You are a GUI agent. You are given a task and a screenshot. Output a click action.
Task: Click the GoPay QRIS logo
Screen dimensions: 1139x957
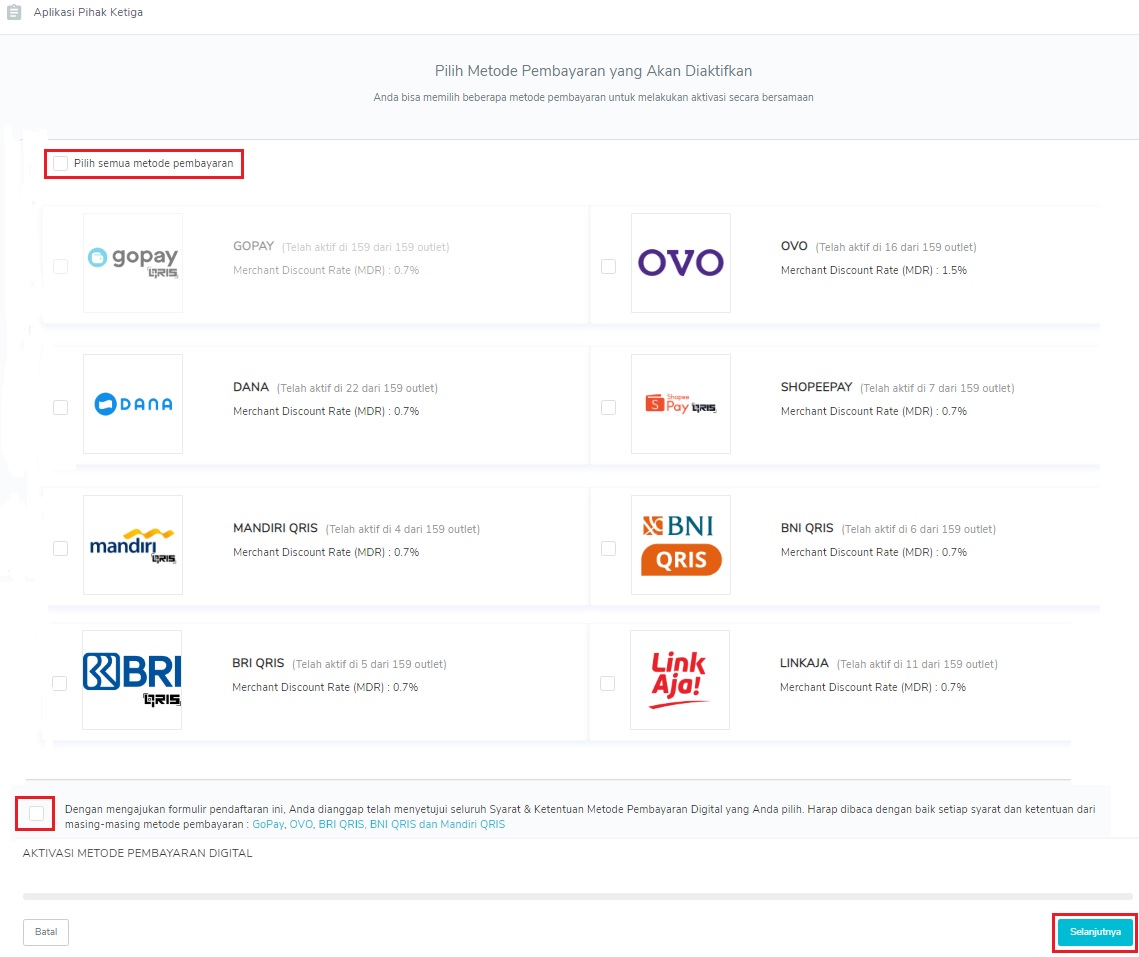click(133, 263)
